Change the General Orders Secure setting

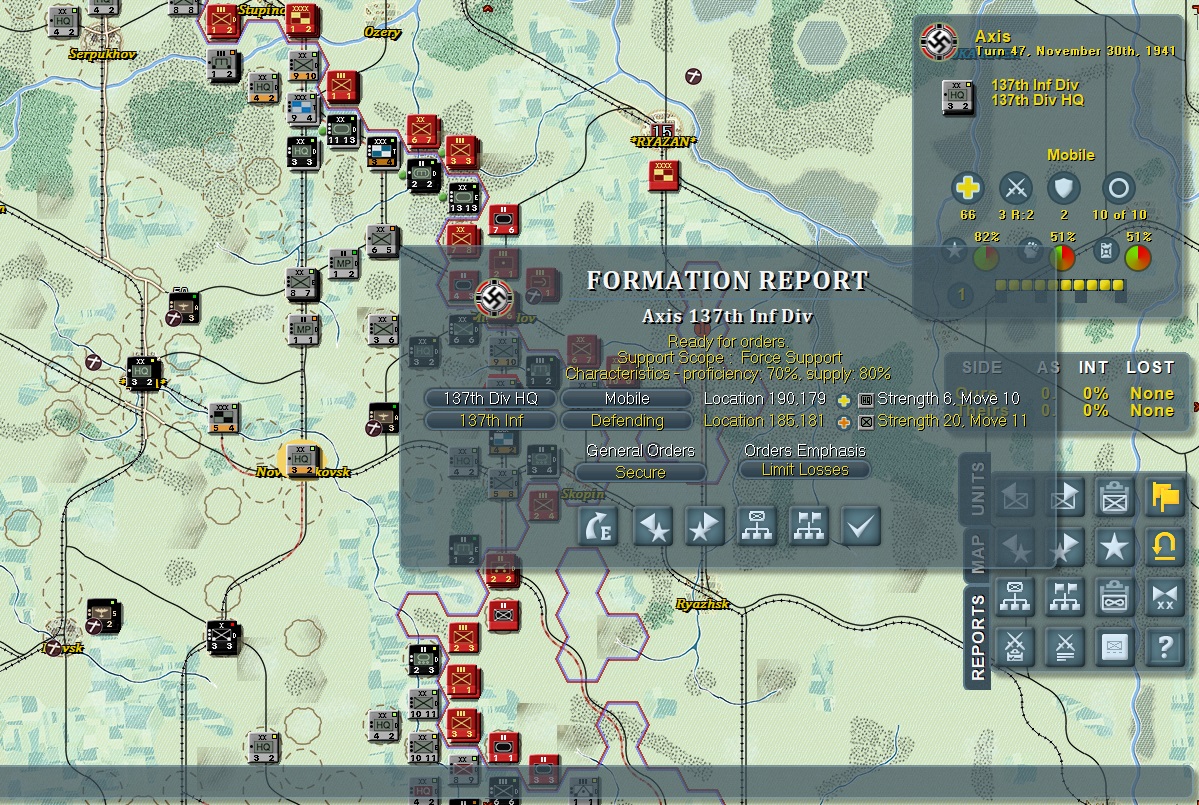(640, 472)
